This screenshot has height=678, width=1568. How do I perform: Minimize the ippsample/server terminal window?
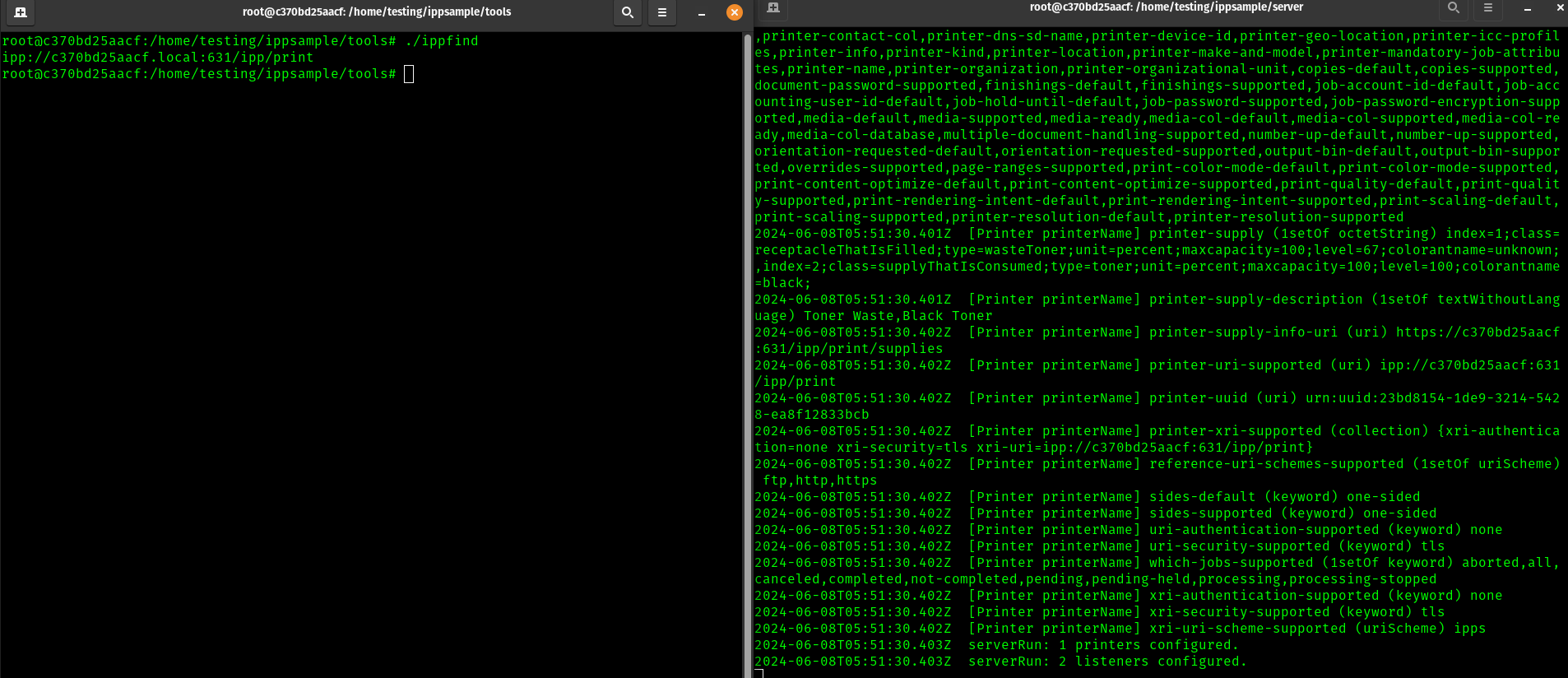pyautogui.click(x=1527, y=7)
